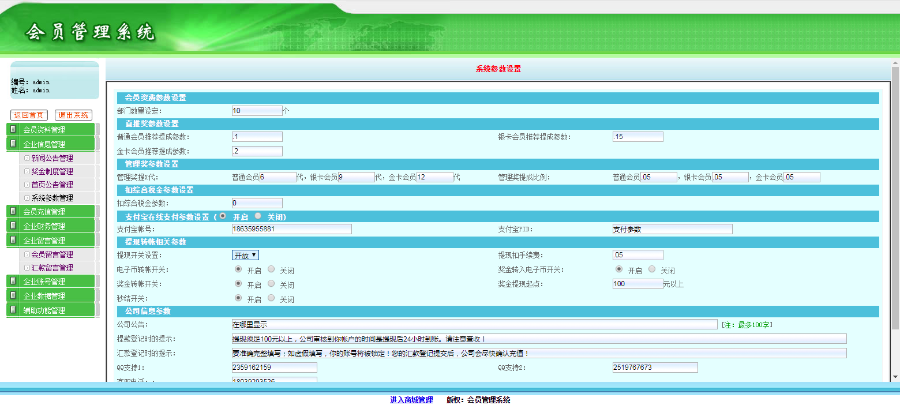This screenshot has width=900, height=405.
Task: Choose 开启 for 奖金转入电子币开关
Action: pos(619,268)
